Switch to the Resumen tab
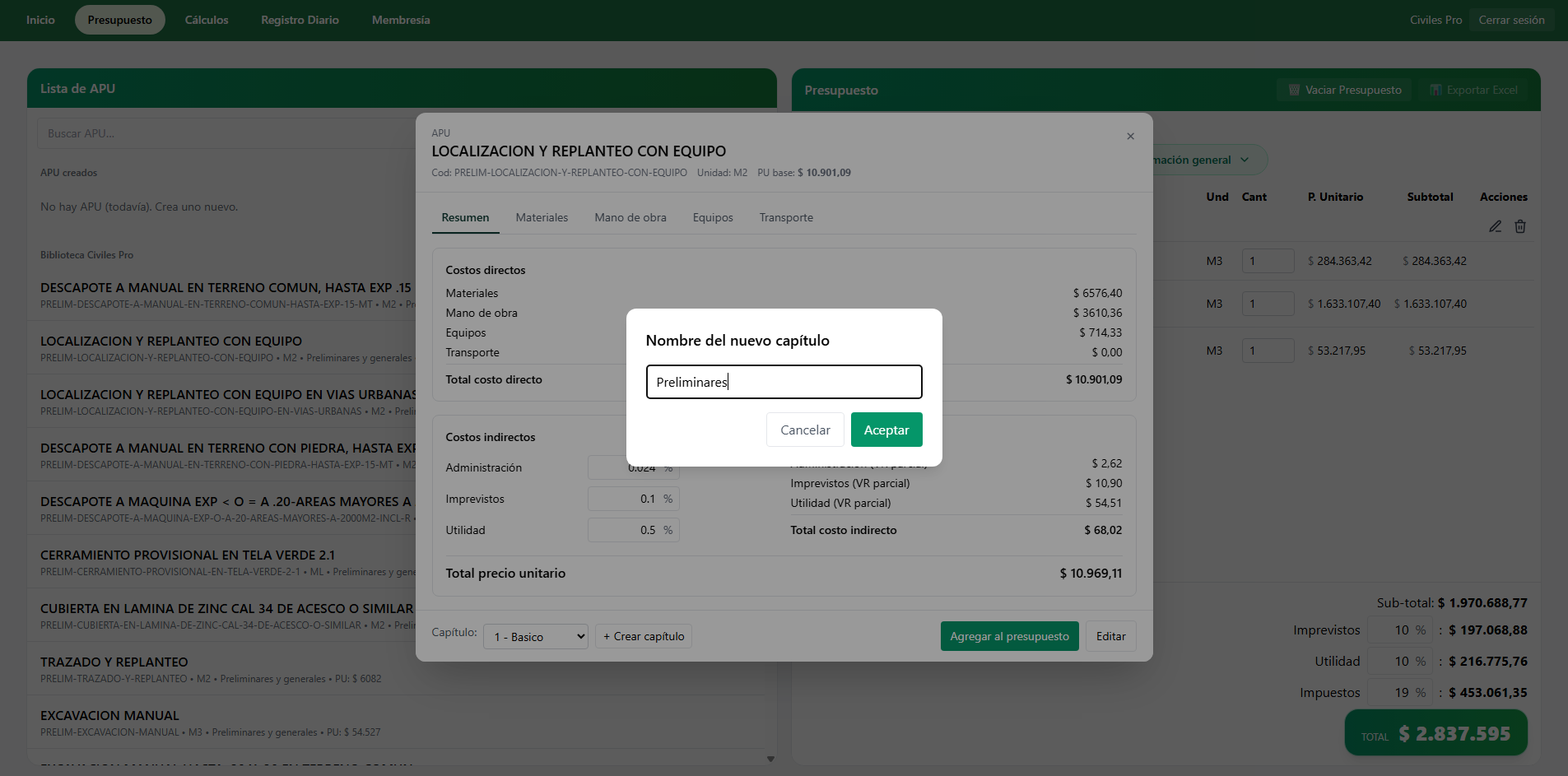The height and width of the screenshot is (776, 1568). click(465, 217)
